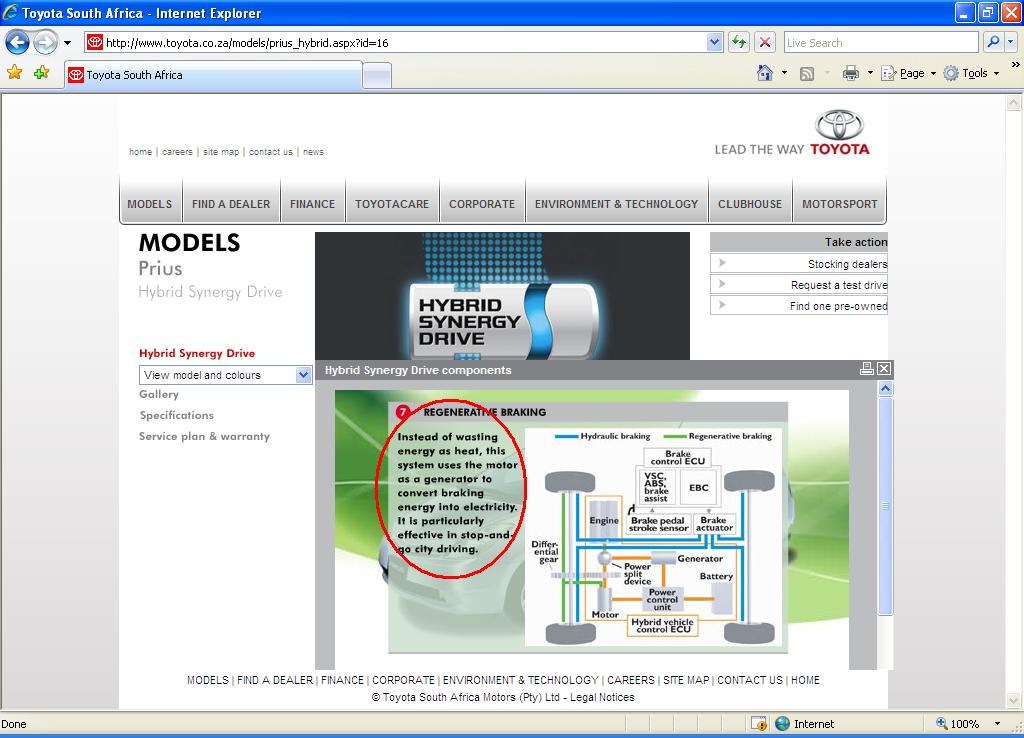Click the RSS feeds icon
1024x738 pixels.
tap(807, 74)
